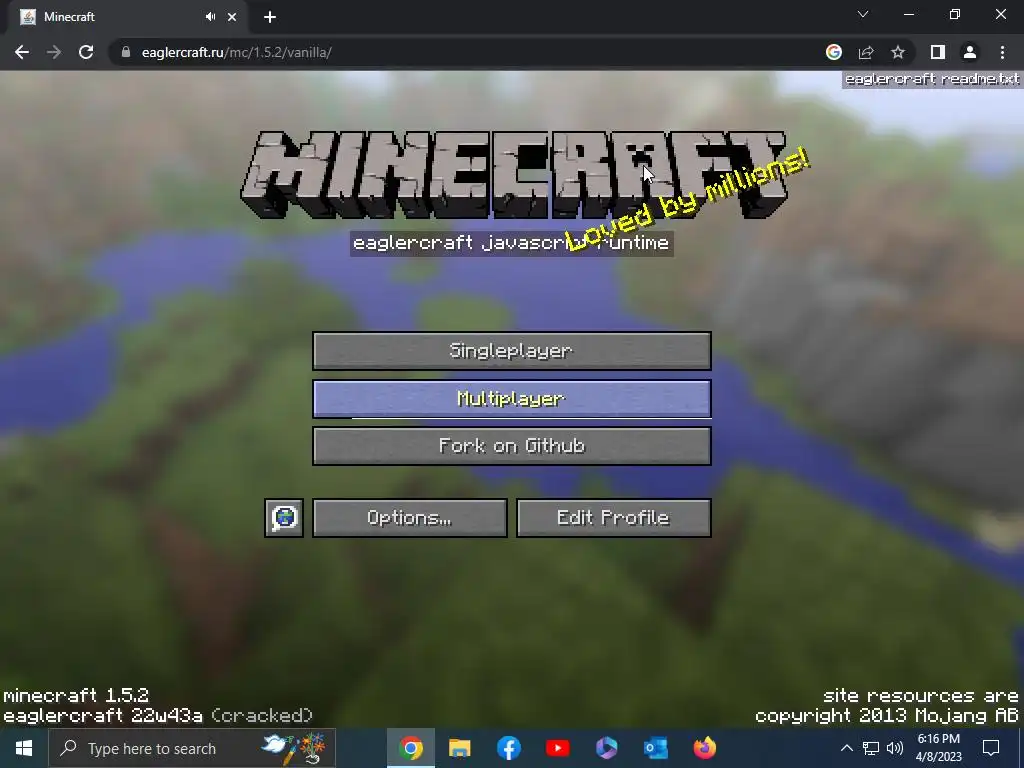Click the 'Loved by millions!' splash text
The width and height of the screenshot is (1024, 768).
[687, 199]
